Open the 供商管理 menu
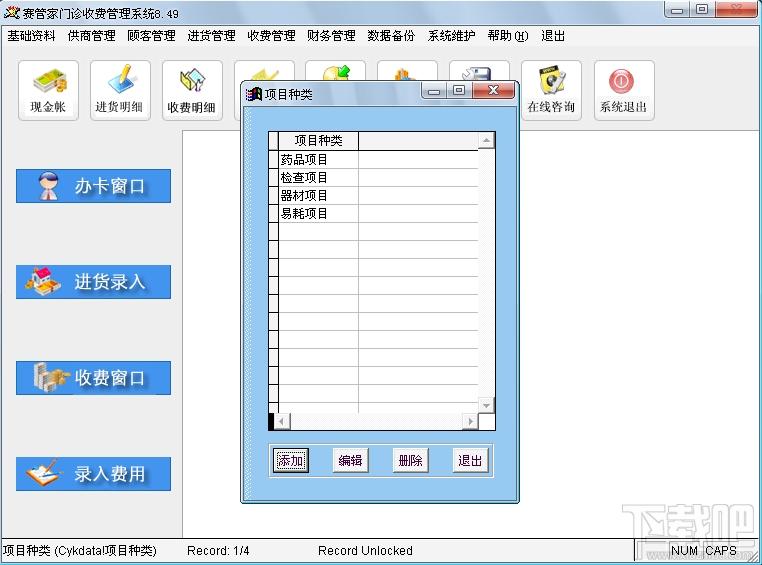Screen dimensions: 762x565 (91, 36)
